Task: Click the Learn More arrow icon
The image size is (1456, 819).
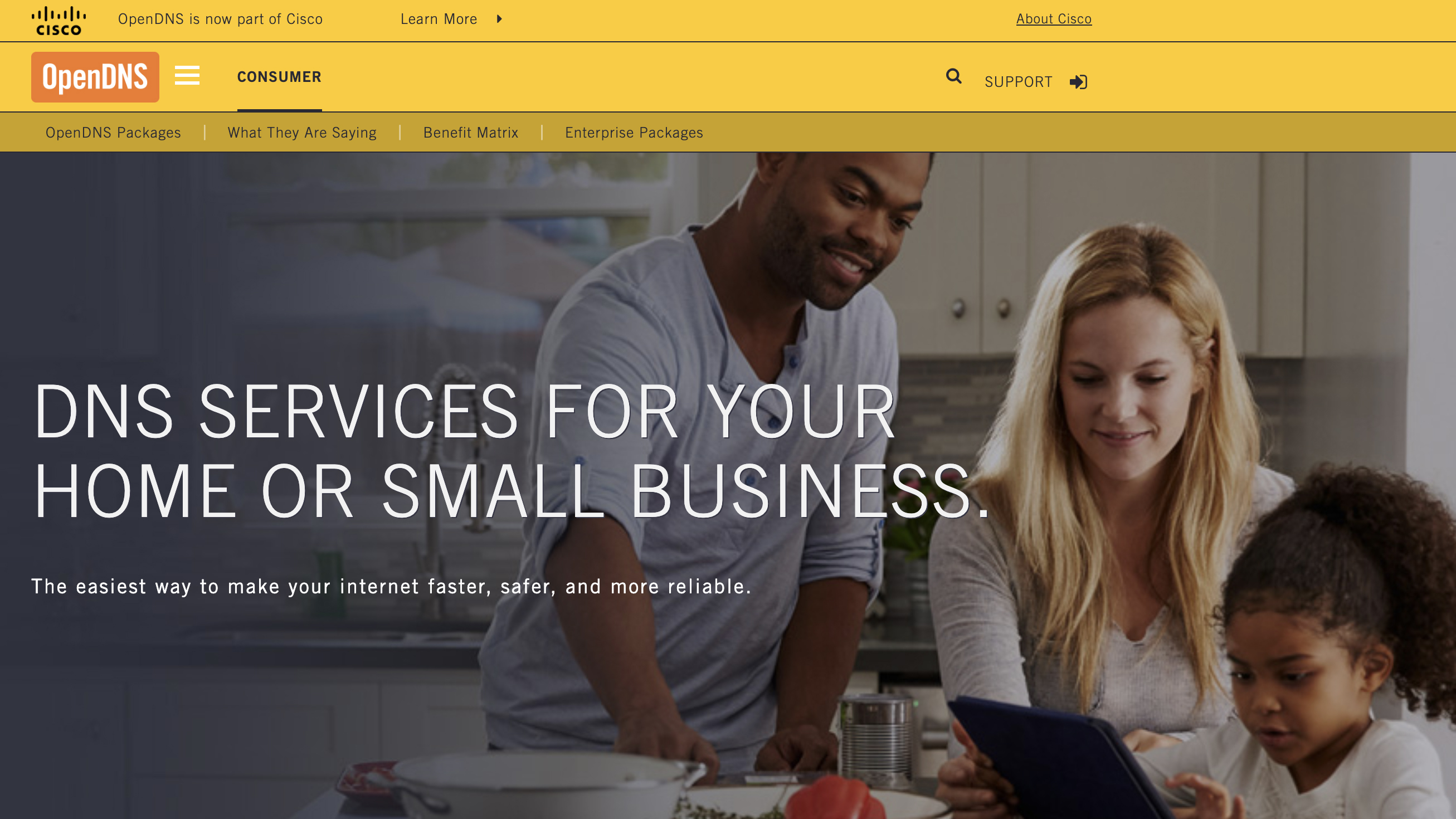Action: click(498, 19)
